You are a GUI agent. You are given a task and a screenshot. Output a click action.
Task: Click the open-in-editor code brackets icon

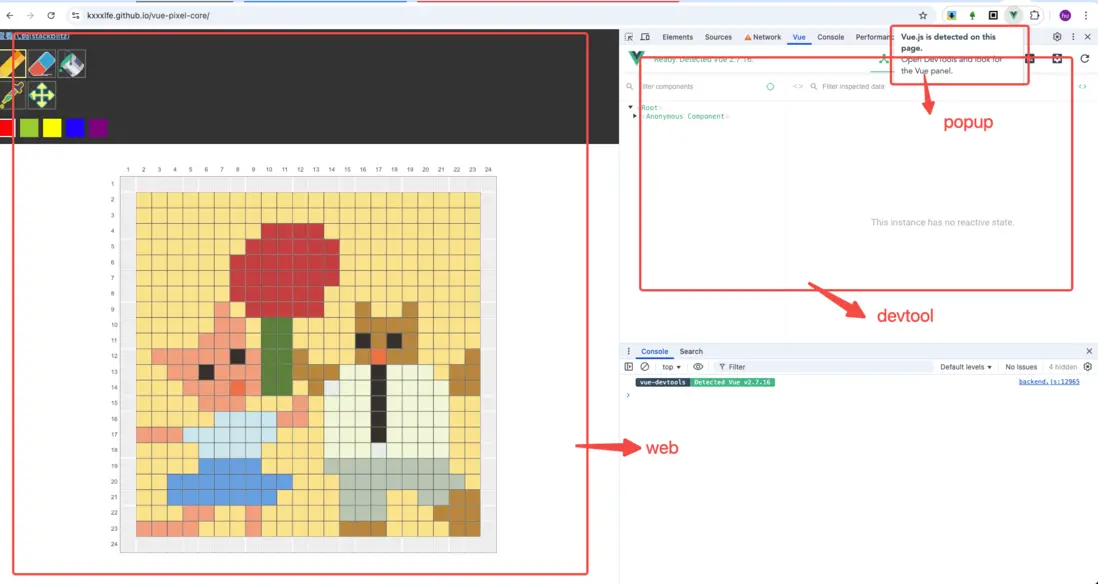coord(1083,87)
